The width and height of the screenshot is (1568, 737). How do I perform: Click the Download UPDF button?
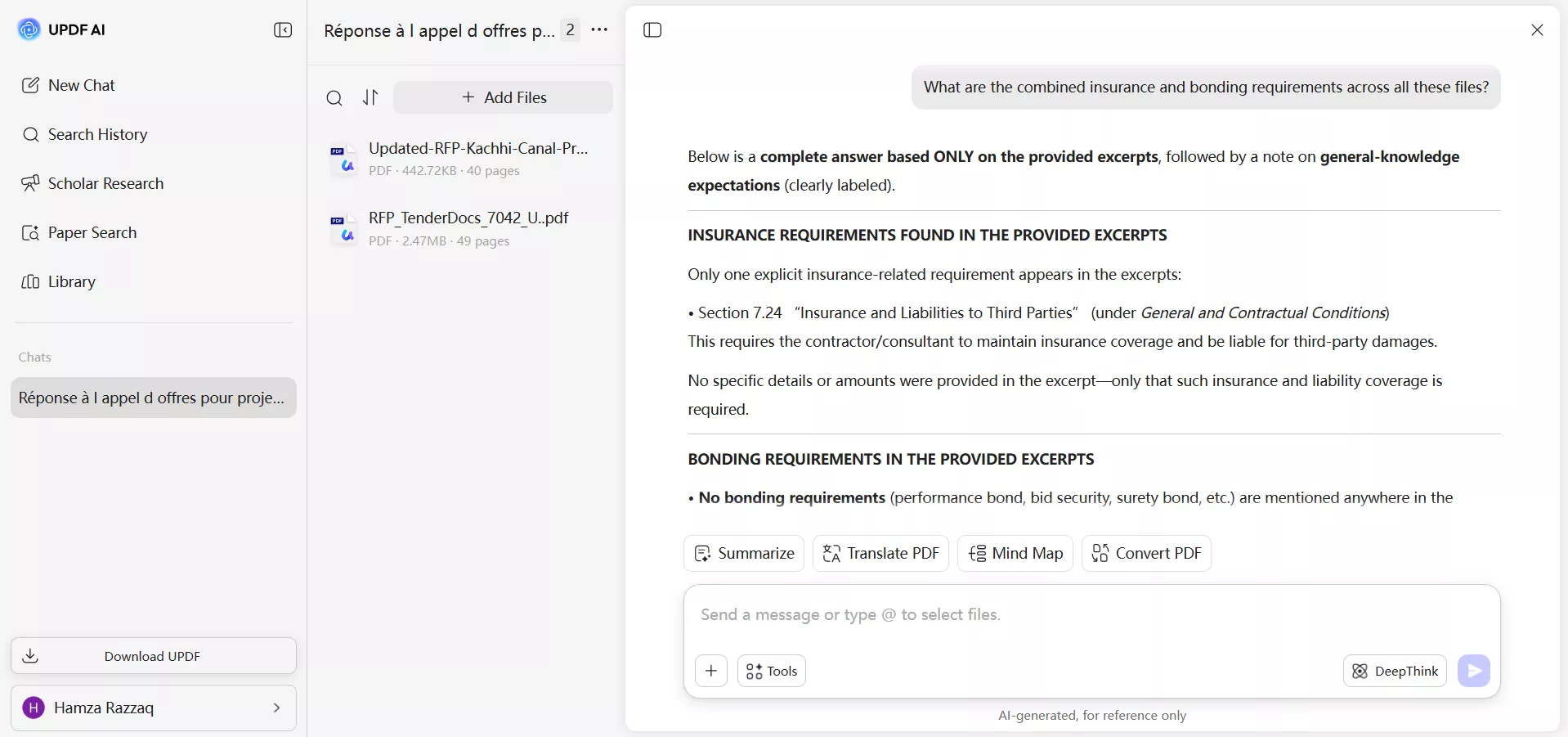[154, 656]
